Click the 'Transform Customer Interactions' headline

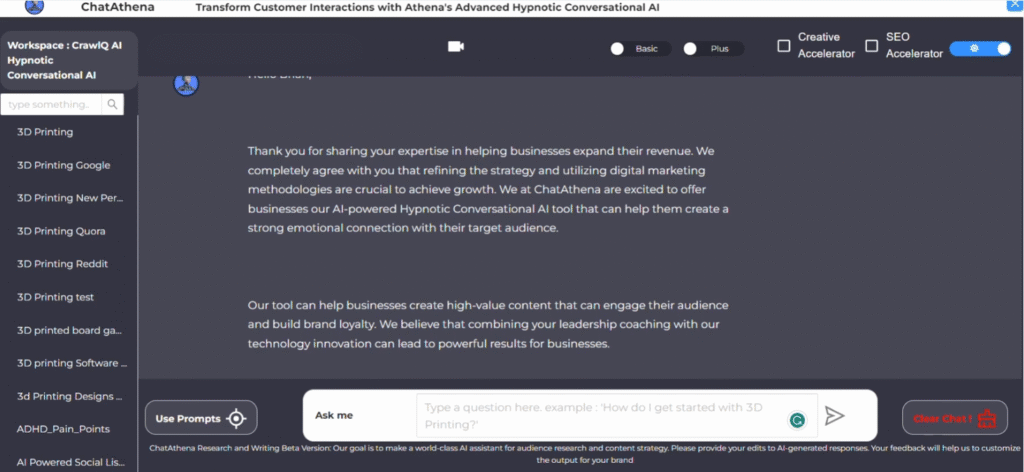[x=427, y=7]
